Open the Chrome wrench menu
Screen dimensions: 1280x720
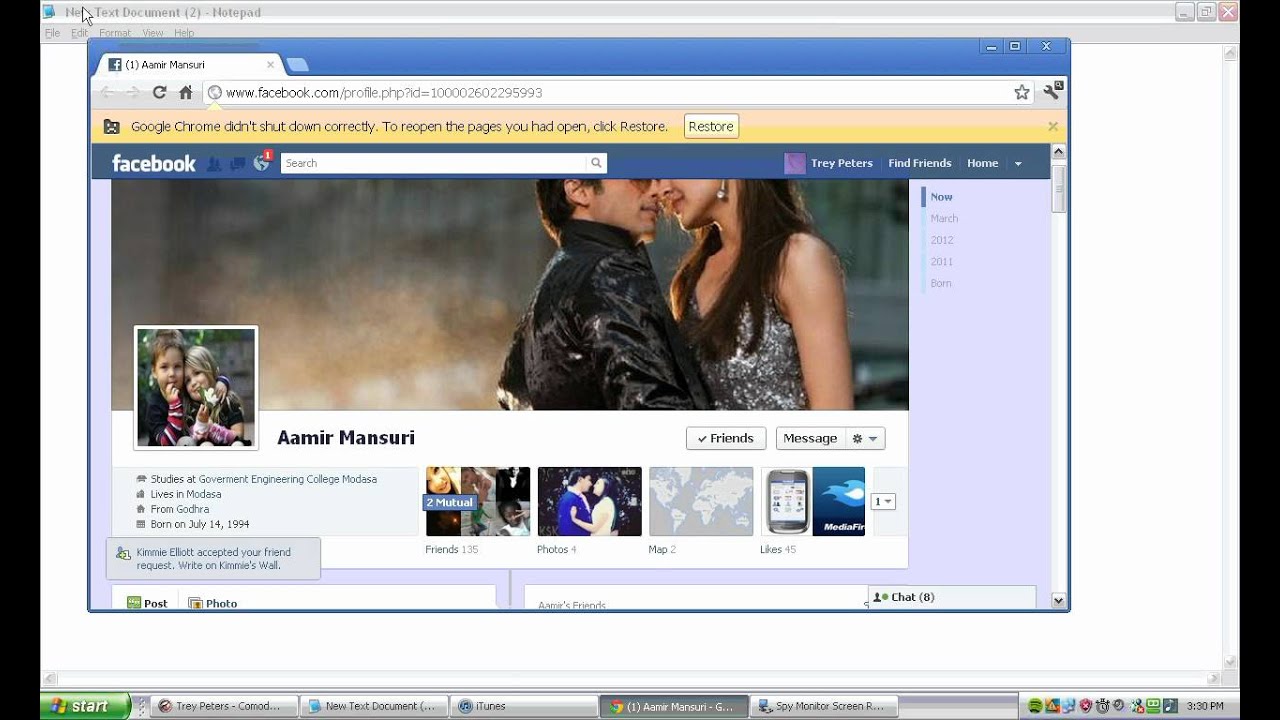[x=1053, y=91]
